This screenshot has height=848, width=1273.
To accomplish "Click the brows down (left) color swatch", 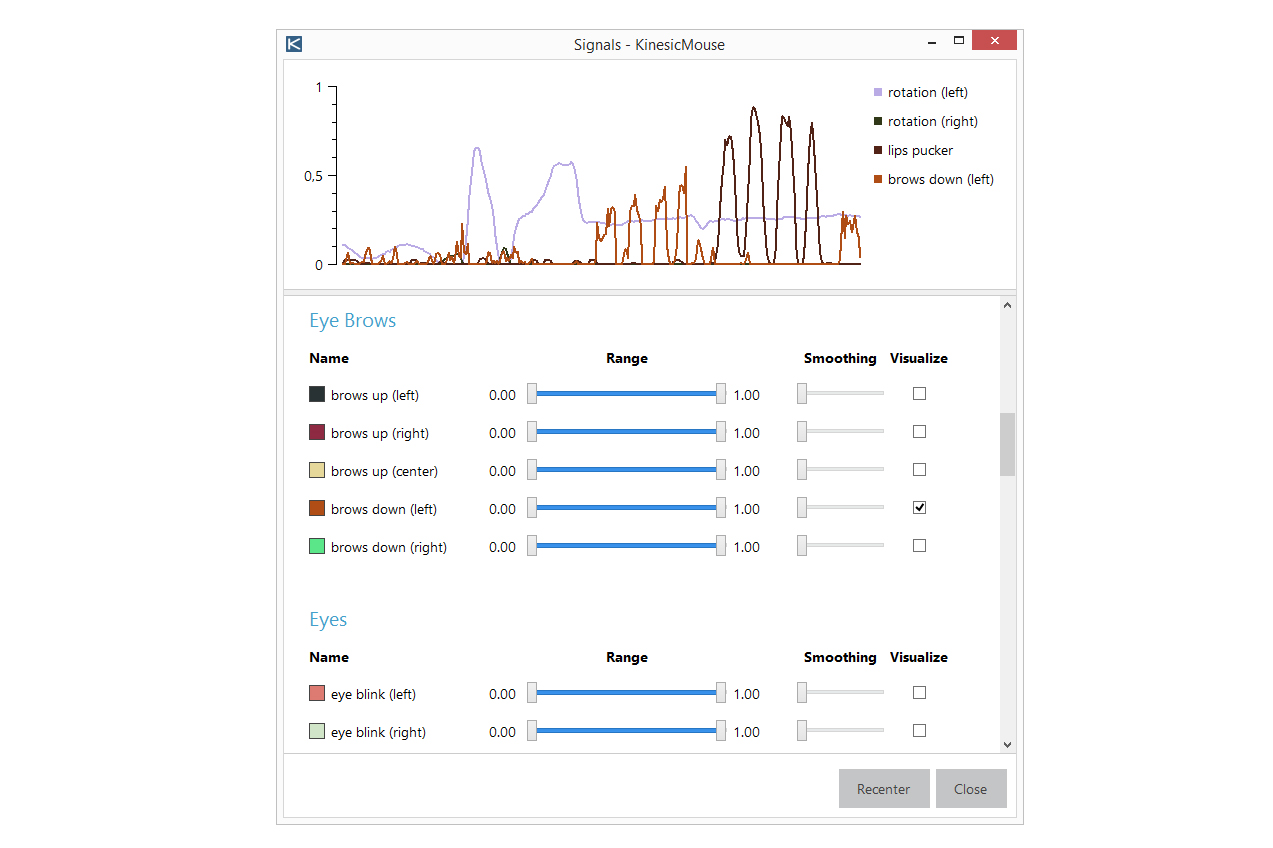I will click(317, 509).
